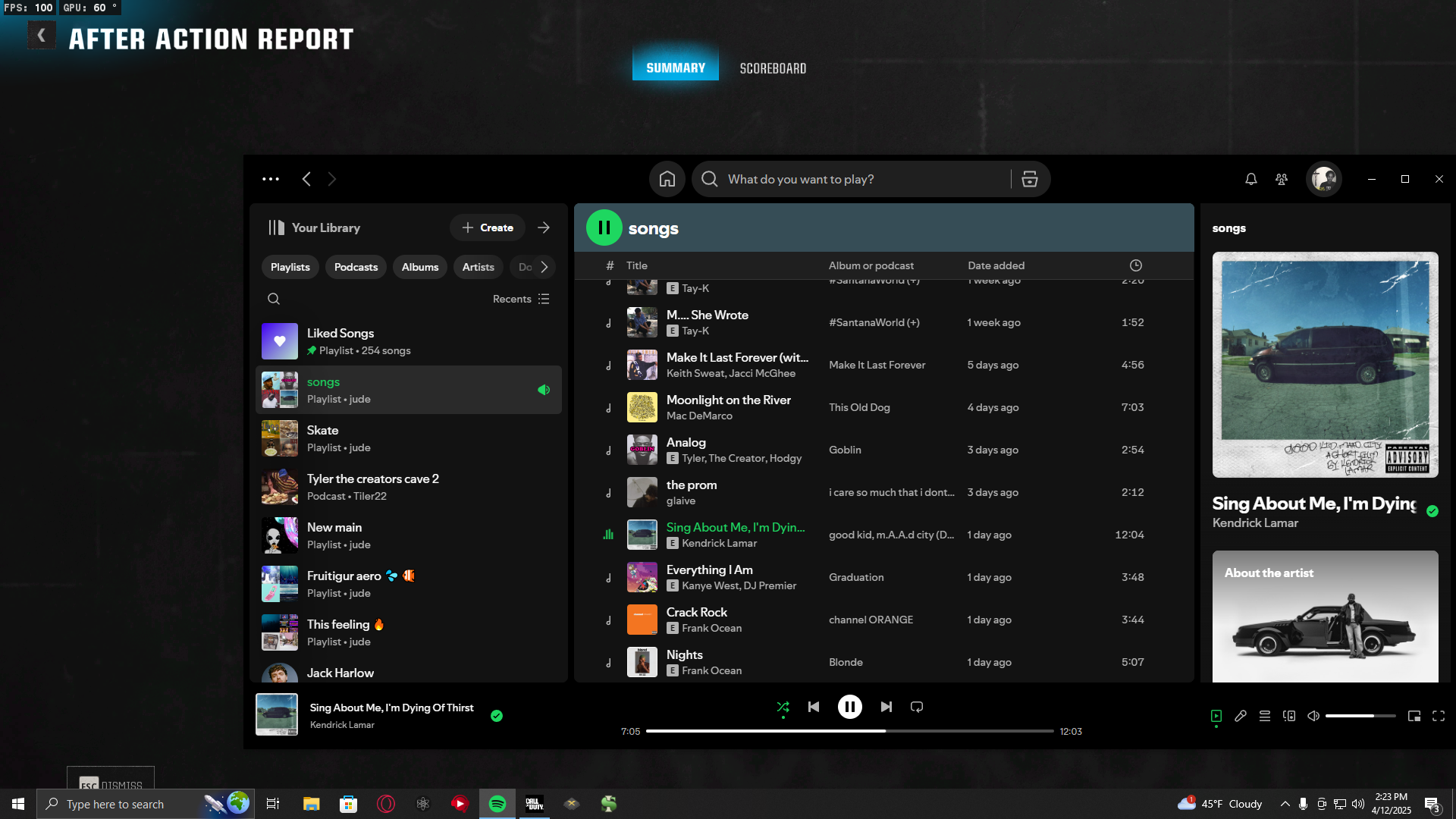Open Kendrick Lamar artist link in player bar
Screen dimensions: 1456x819
(x=342, y=725)
